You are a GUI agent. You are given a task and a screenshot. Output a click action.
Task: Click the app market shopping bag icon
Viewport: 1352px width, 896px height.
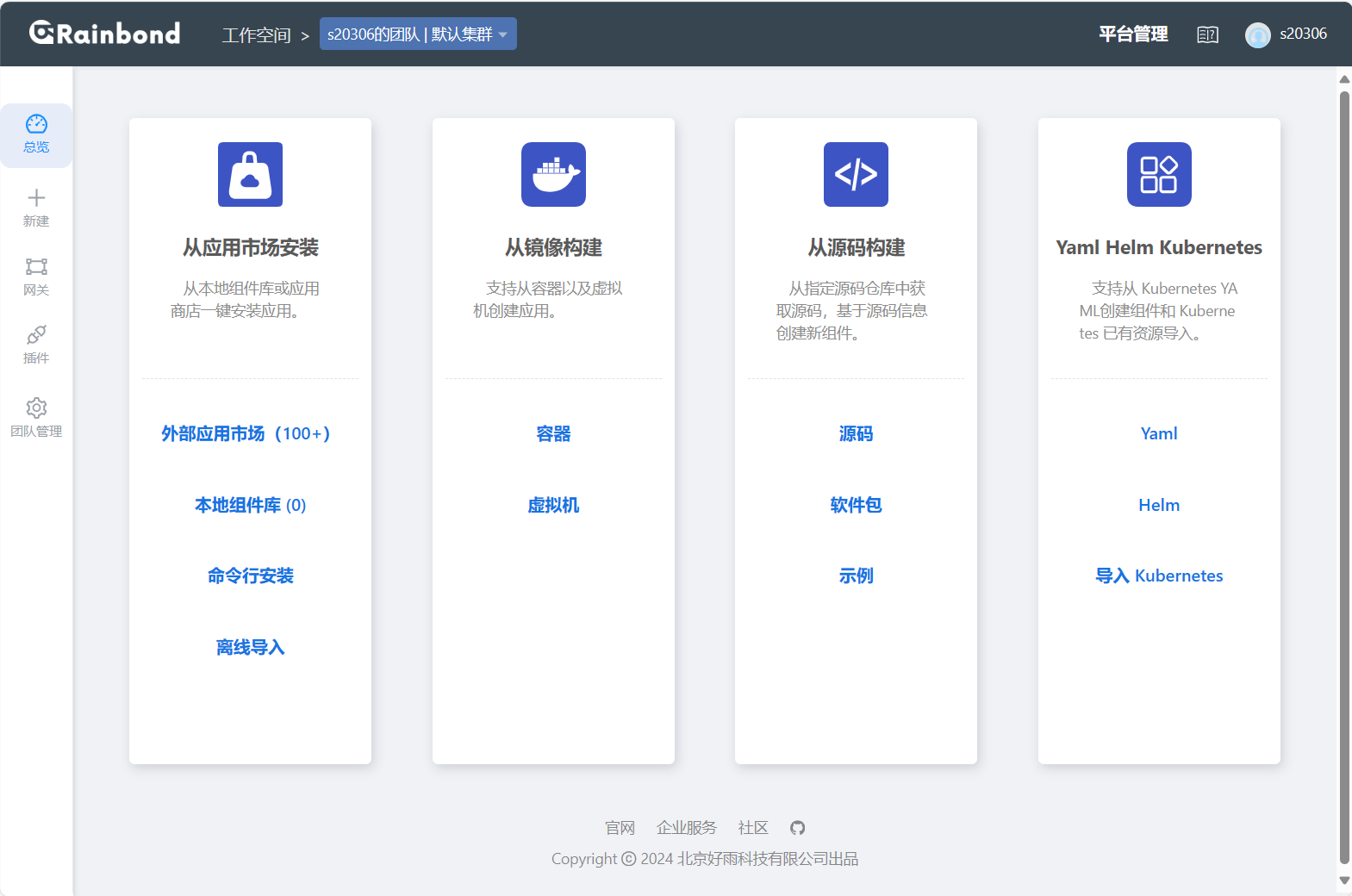point(250,174)
